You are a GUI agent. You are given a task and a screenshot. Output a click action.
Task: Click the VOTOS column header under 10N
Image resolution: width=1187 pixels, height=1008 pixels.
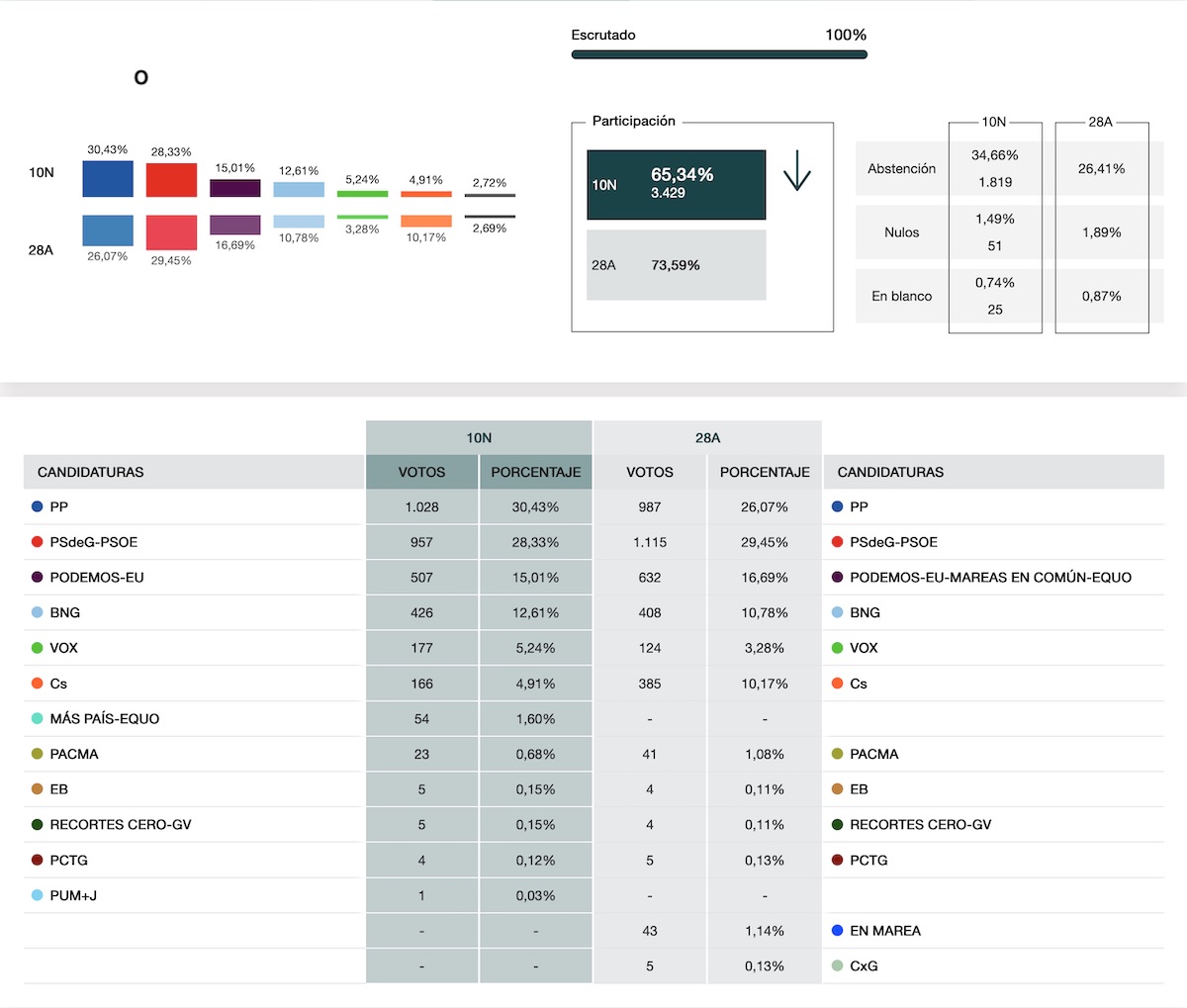(421, 473)
